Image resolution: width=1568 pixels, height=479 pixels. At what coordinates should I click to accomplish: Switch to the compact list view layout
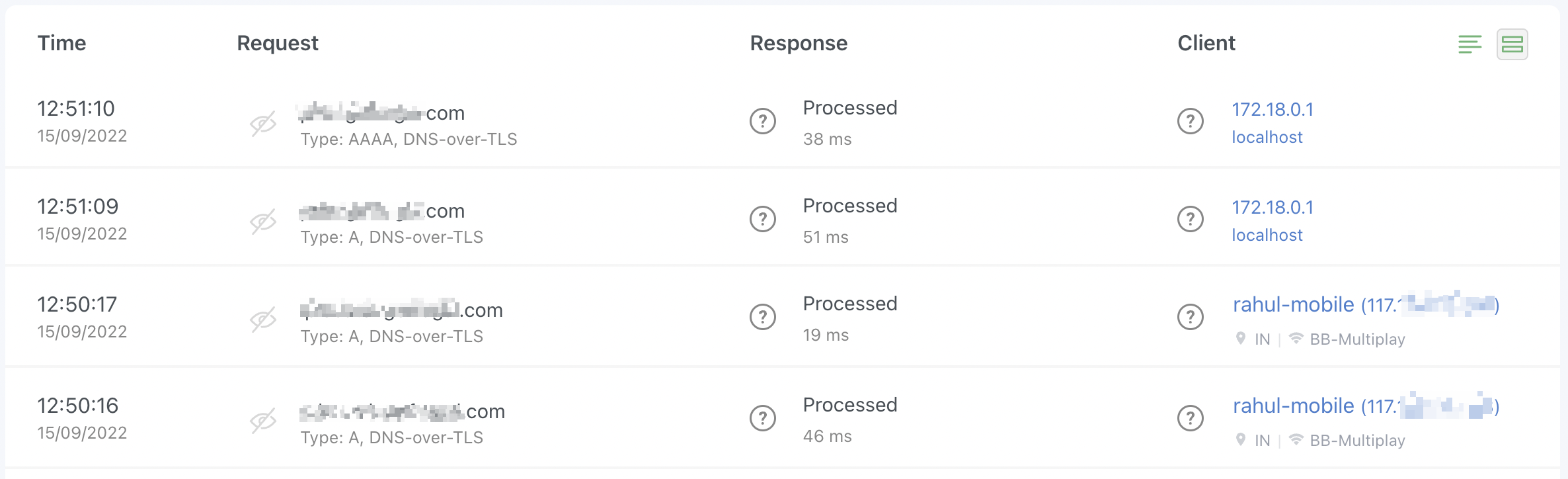[1470, 44]
